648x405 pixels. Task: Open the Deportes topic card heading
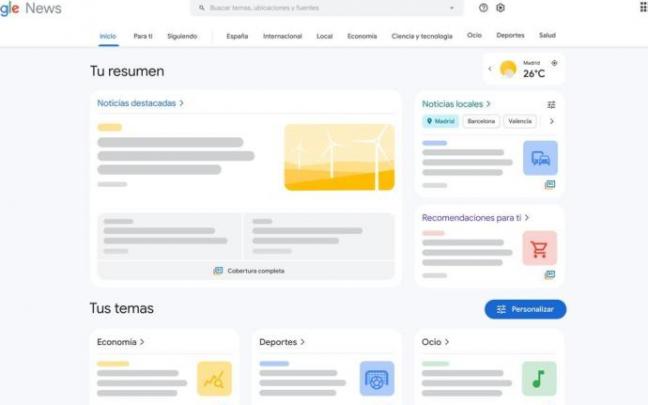282,342
